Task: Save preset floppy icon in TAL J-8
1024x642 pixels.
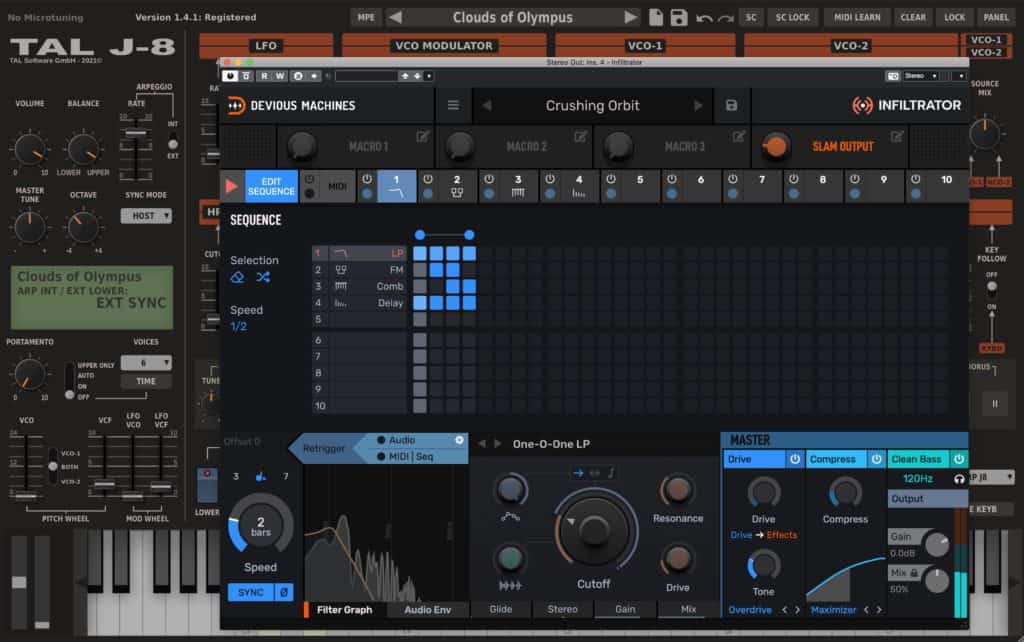Action: coord(679,18)
